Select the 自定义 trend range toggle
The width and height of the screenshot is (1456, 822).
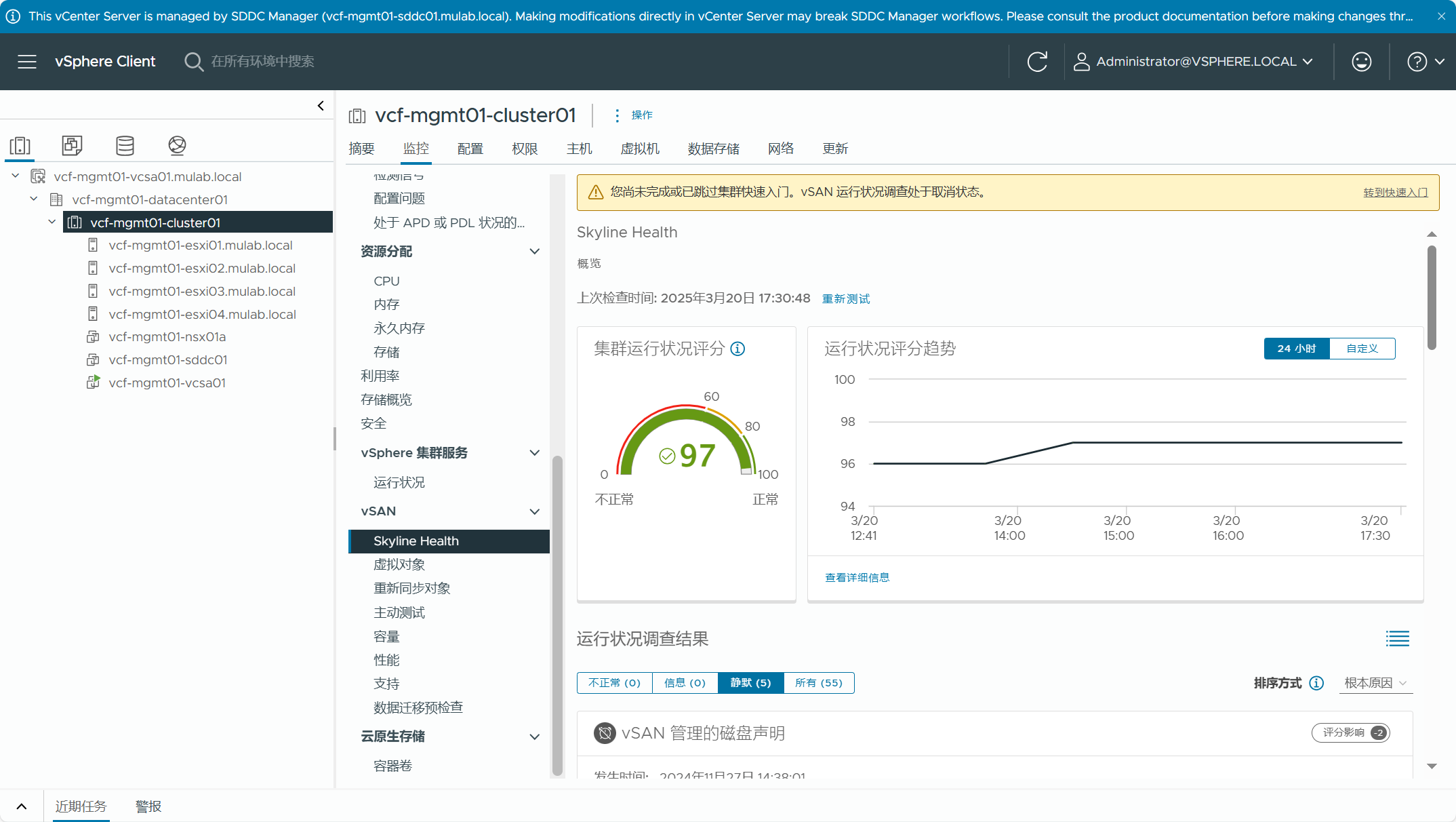point(1362,349)
